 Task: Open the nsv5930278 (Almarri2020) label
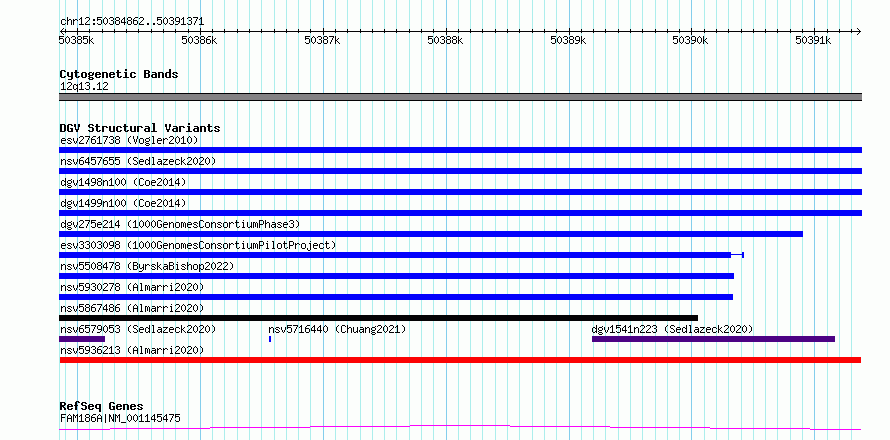point(132,287)
